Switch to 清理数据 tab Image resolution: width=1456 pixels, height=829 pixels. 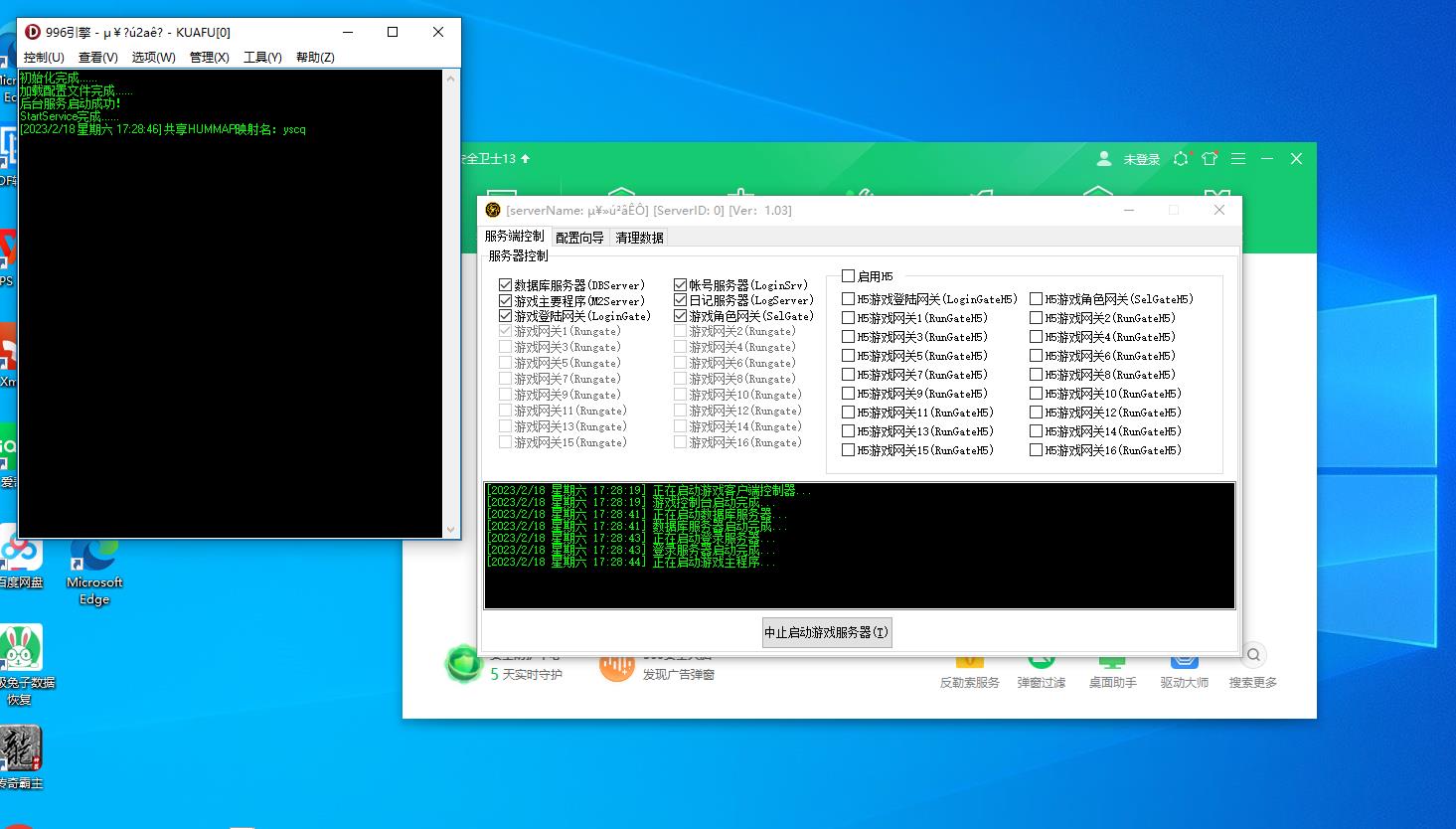[639, 238]
